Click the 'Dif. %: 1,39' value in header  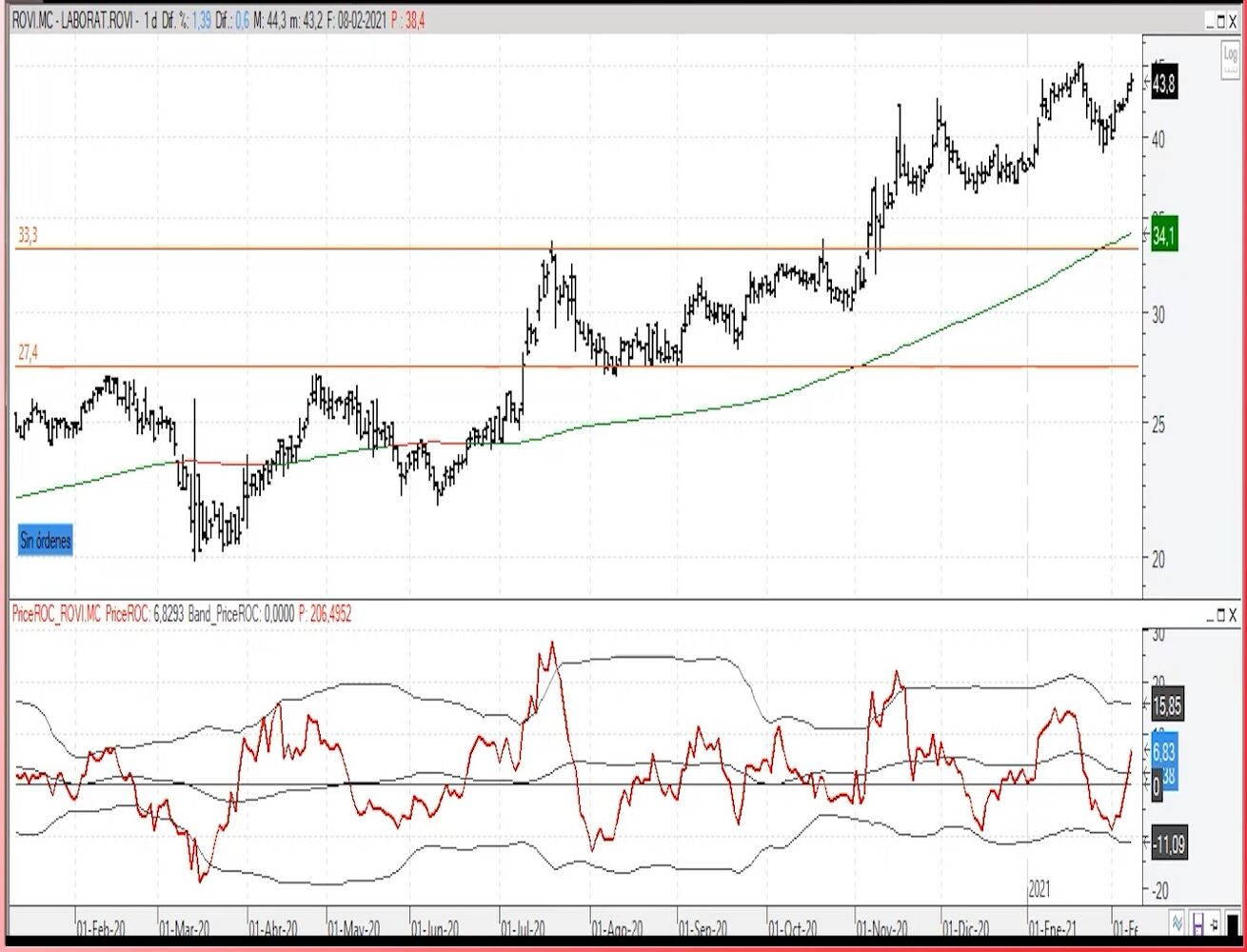[x=187, y=21]
